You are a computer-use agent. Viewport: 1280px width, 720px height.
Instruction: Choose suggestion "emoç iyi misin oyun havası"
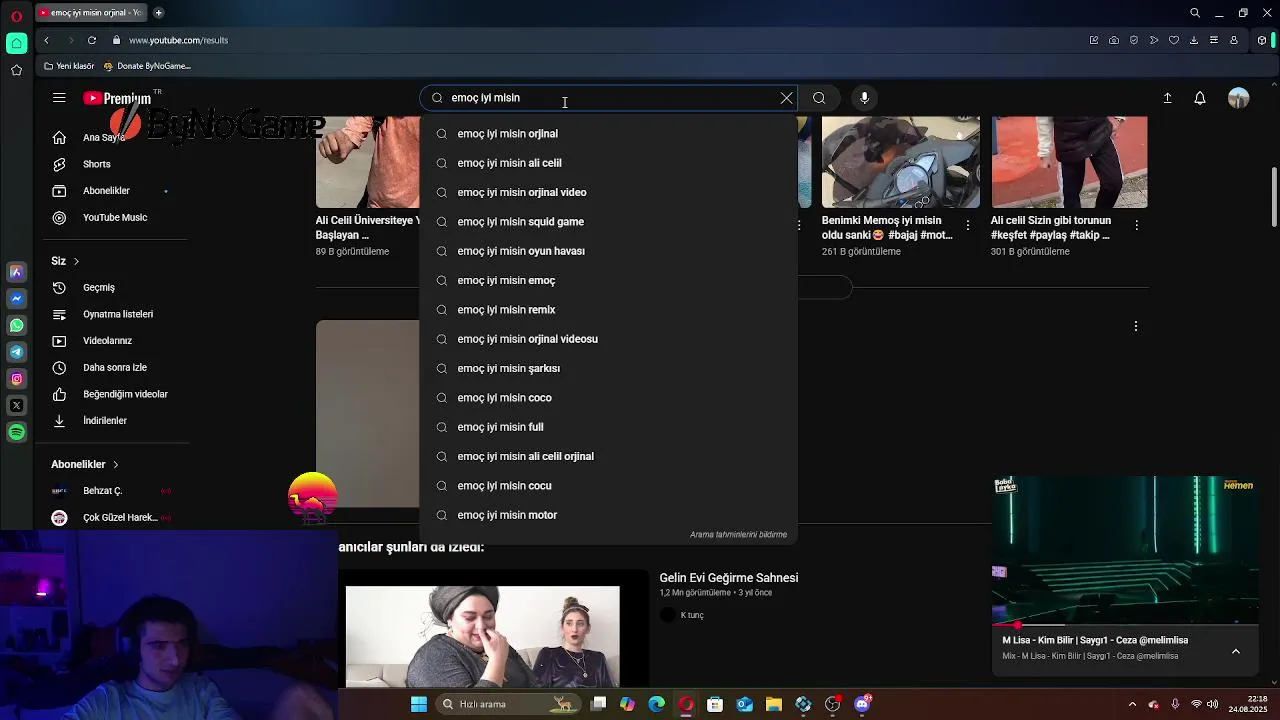click(x=608, y=251)
